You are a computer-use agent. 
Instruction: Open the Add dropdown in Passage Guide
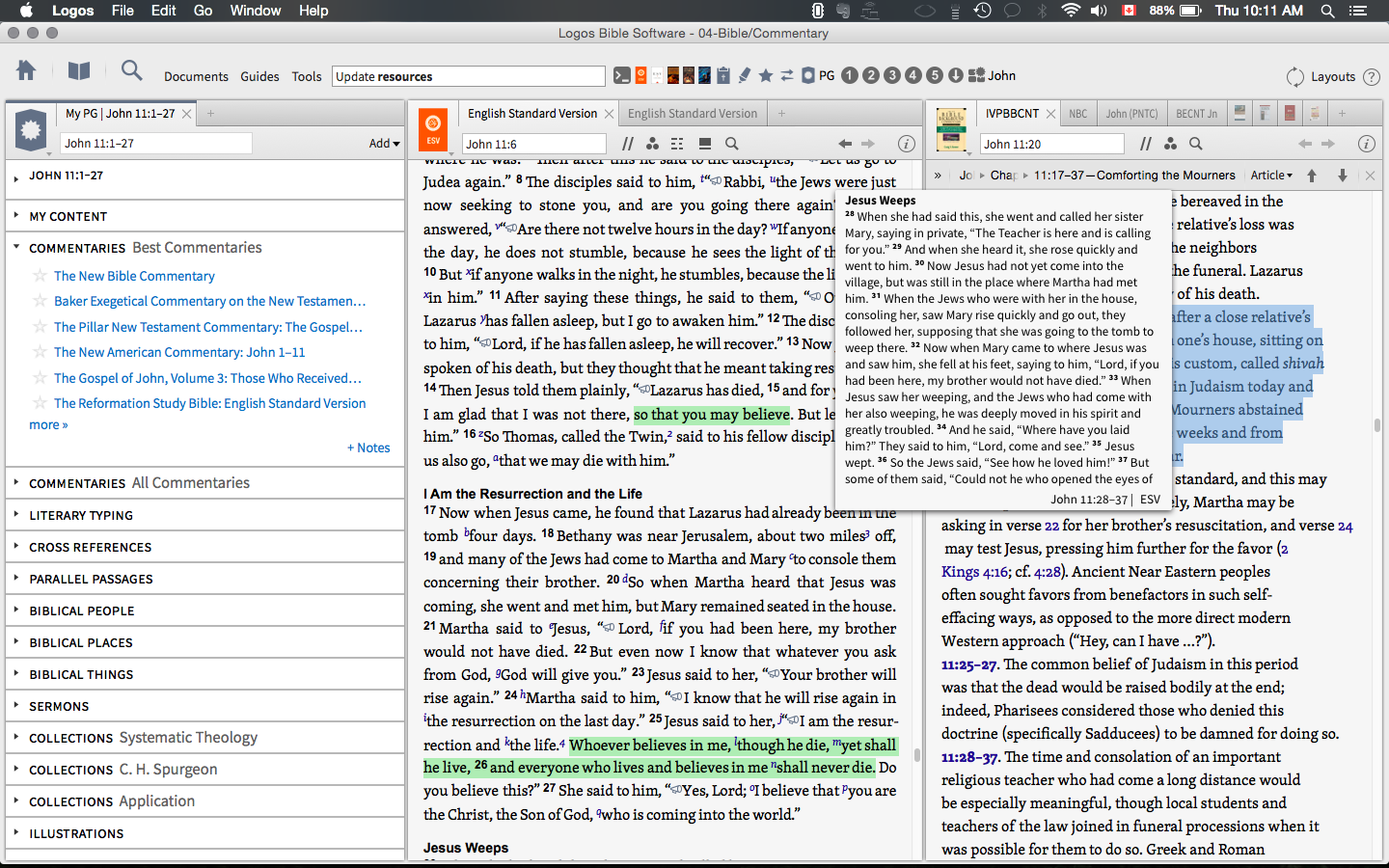(x=384, y=144)
